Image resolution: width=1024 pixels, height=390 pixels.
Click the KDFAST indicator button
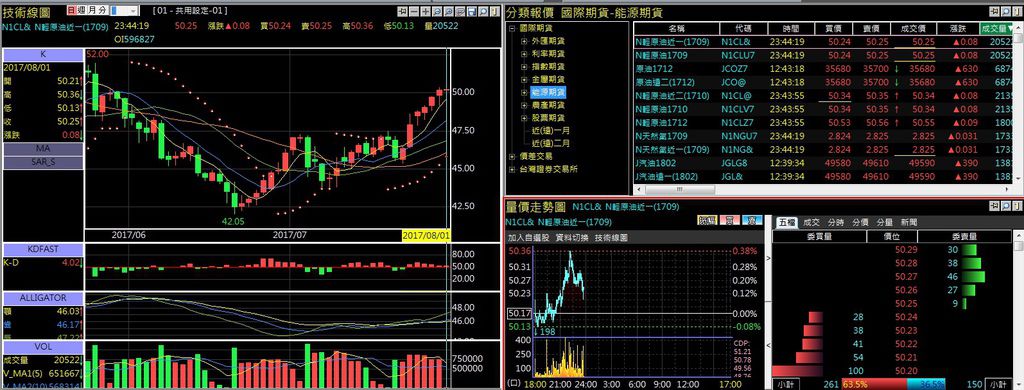point(43,250)
